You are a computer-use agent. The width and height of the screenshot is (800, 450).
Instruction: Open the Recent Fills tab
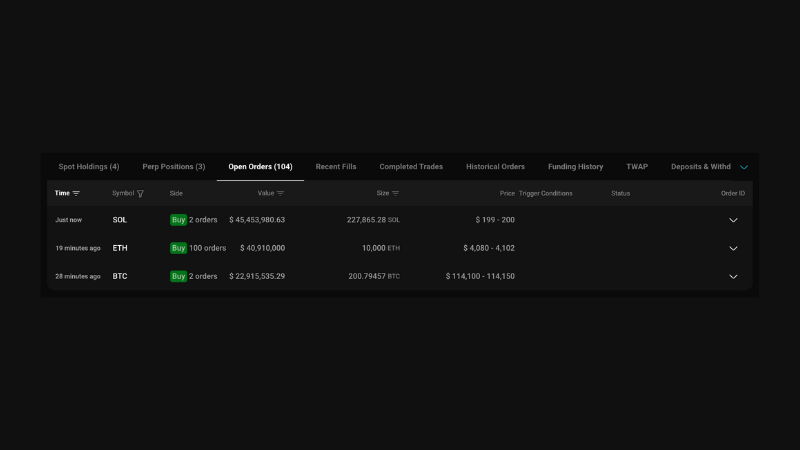[x=336, y=167]
